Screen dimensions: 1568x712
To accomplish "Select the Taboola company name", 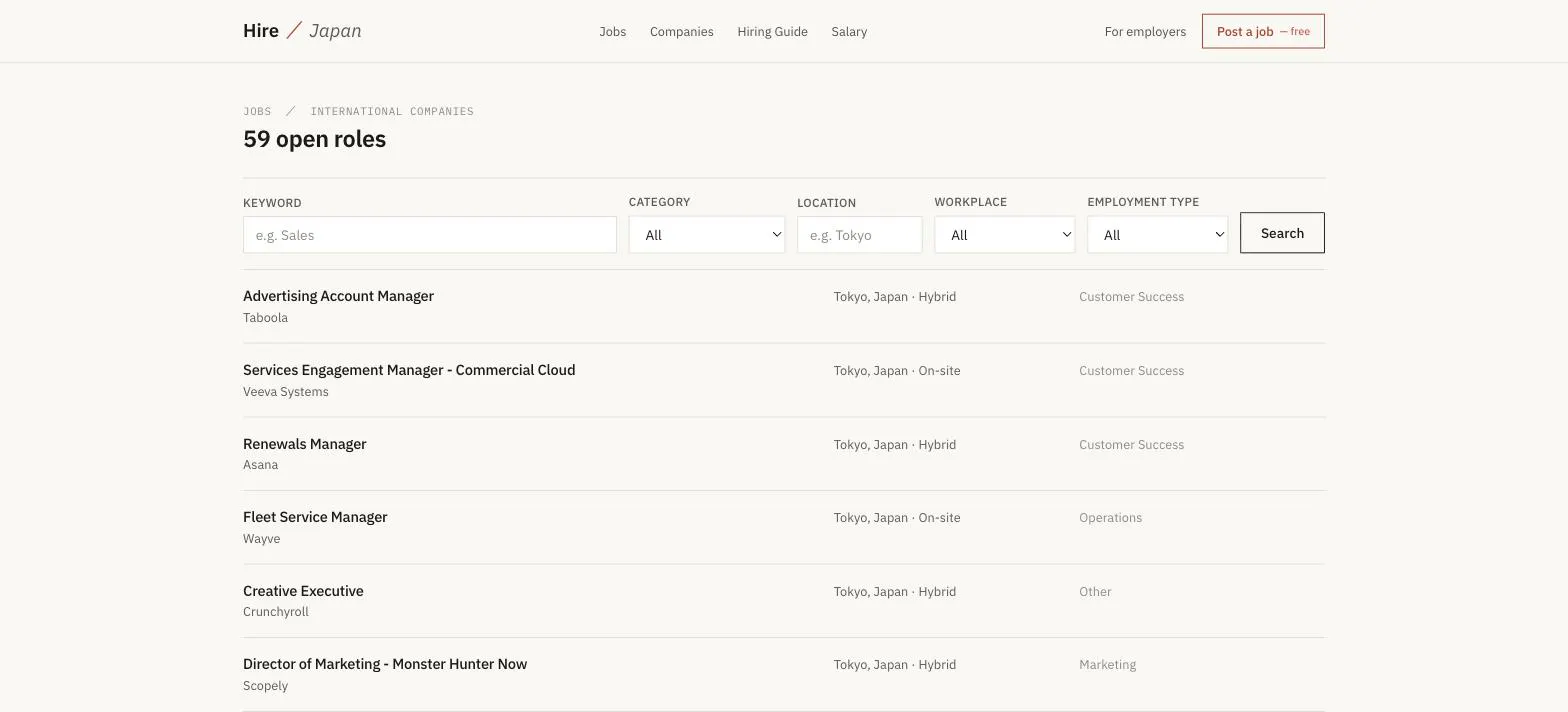I will point(265,318).
